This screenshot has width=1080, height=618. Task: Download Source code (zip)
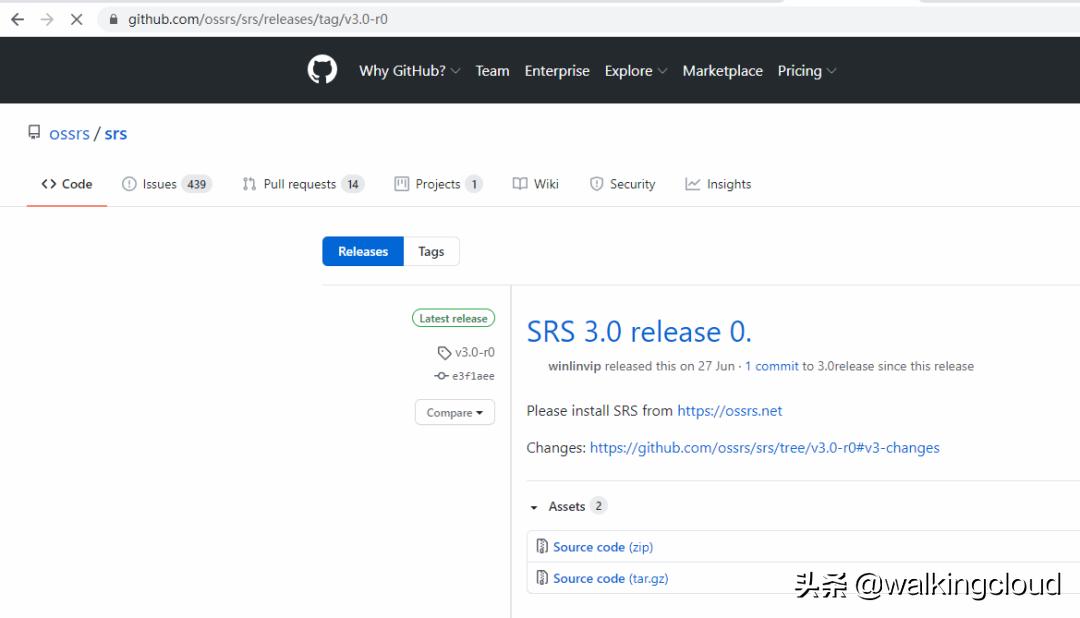(x=602, y=547)
